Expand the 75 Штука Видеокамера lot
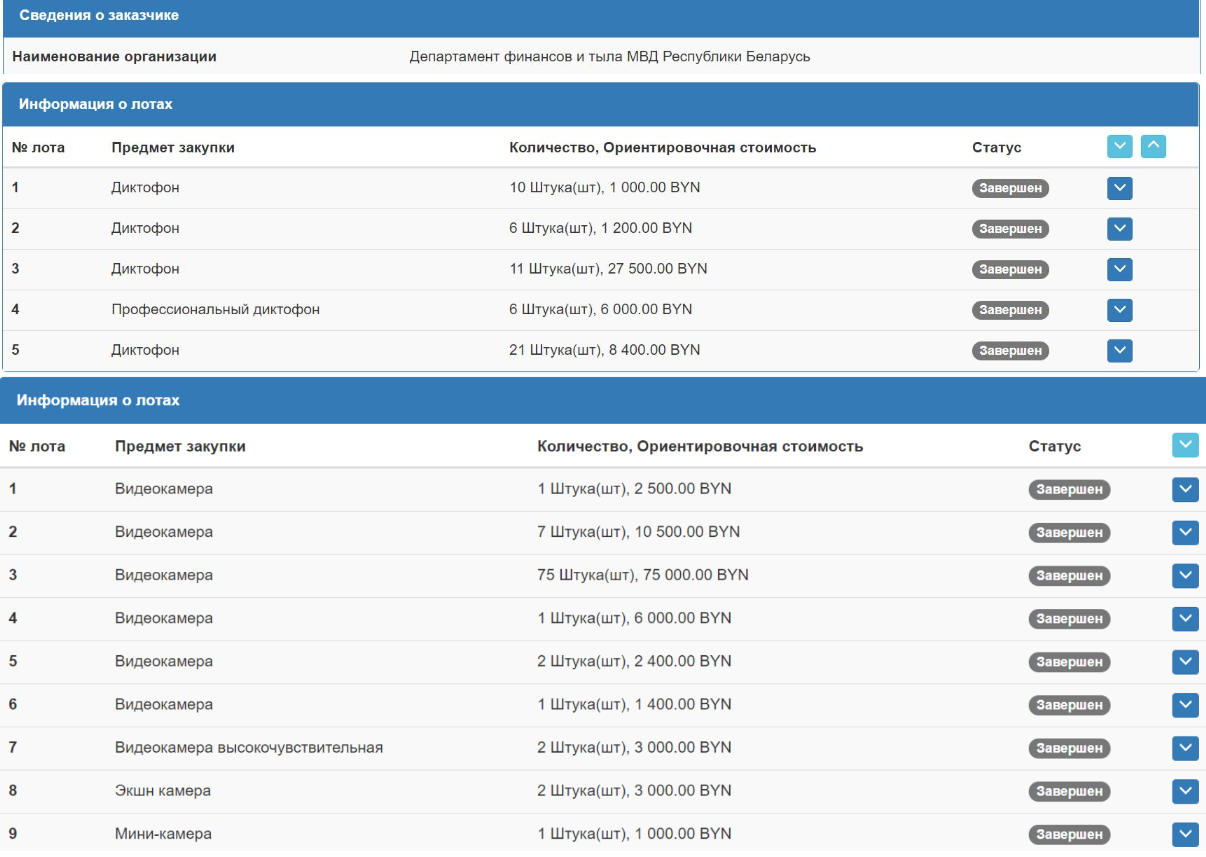1206x857 pixels. click(1185, 575)
